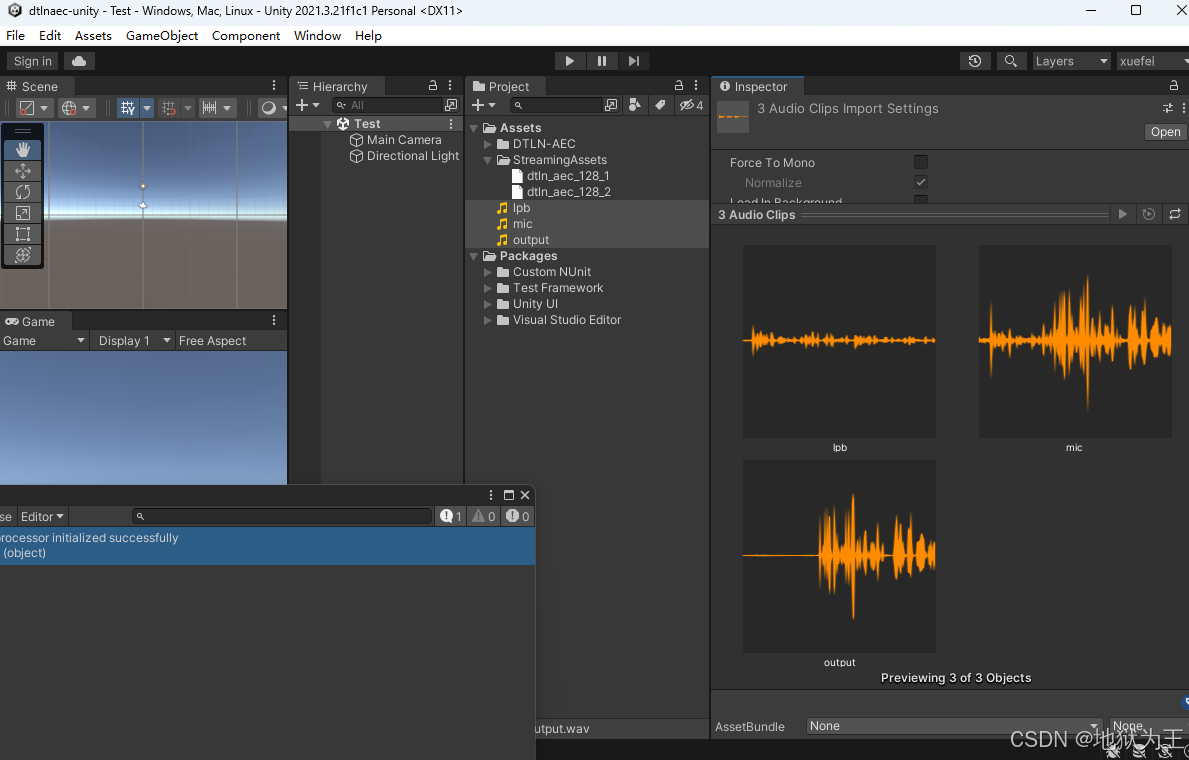Select the Hand view tool

[23, 150]
